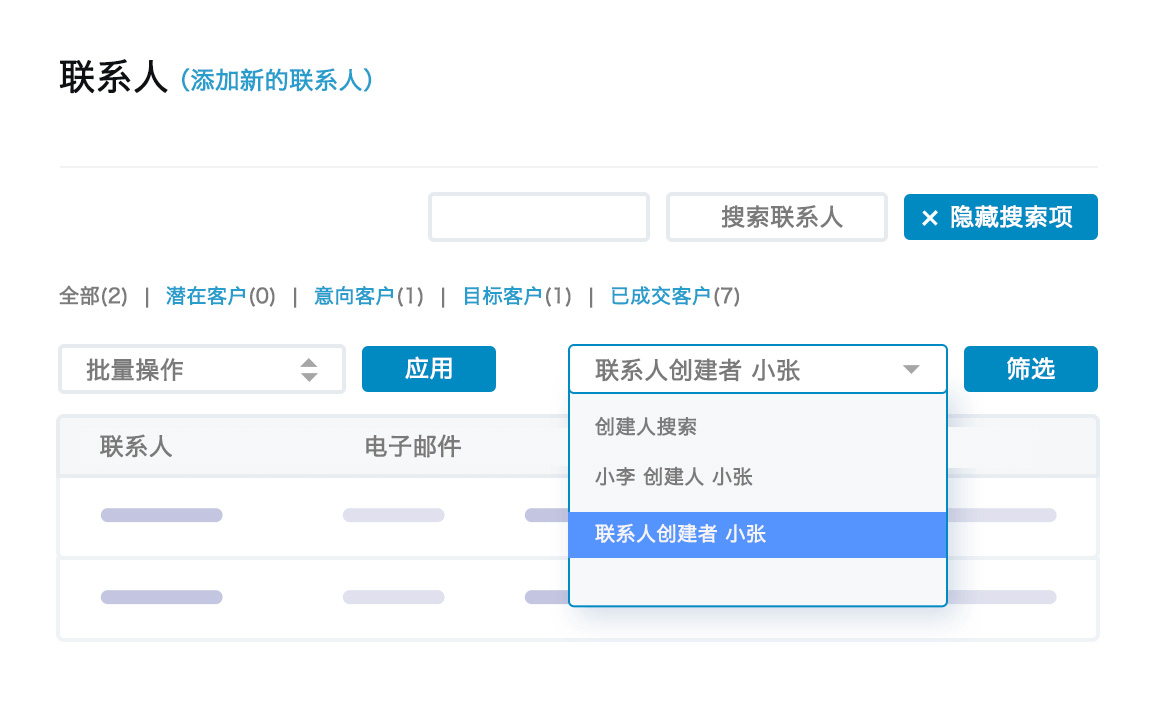Click the dropdown arrow of creator filter
The width and height of the screenshot is (1170, 720).
910,369
